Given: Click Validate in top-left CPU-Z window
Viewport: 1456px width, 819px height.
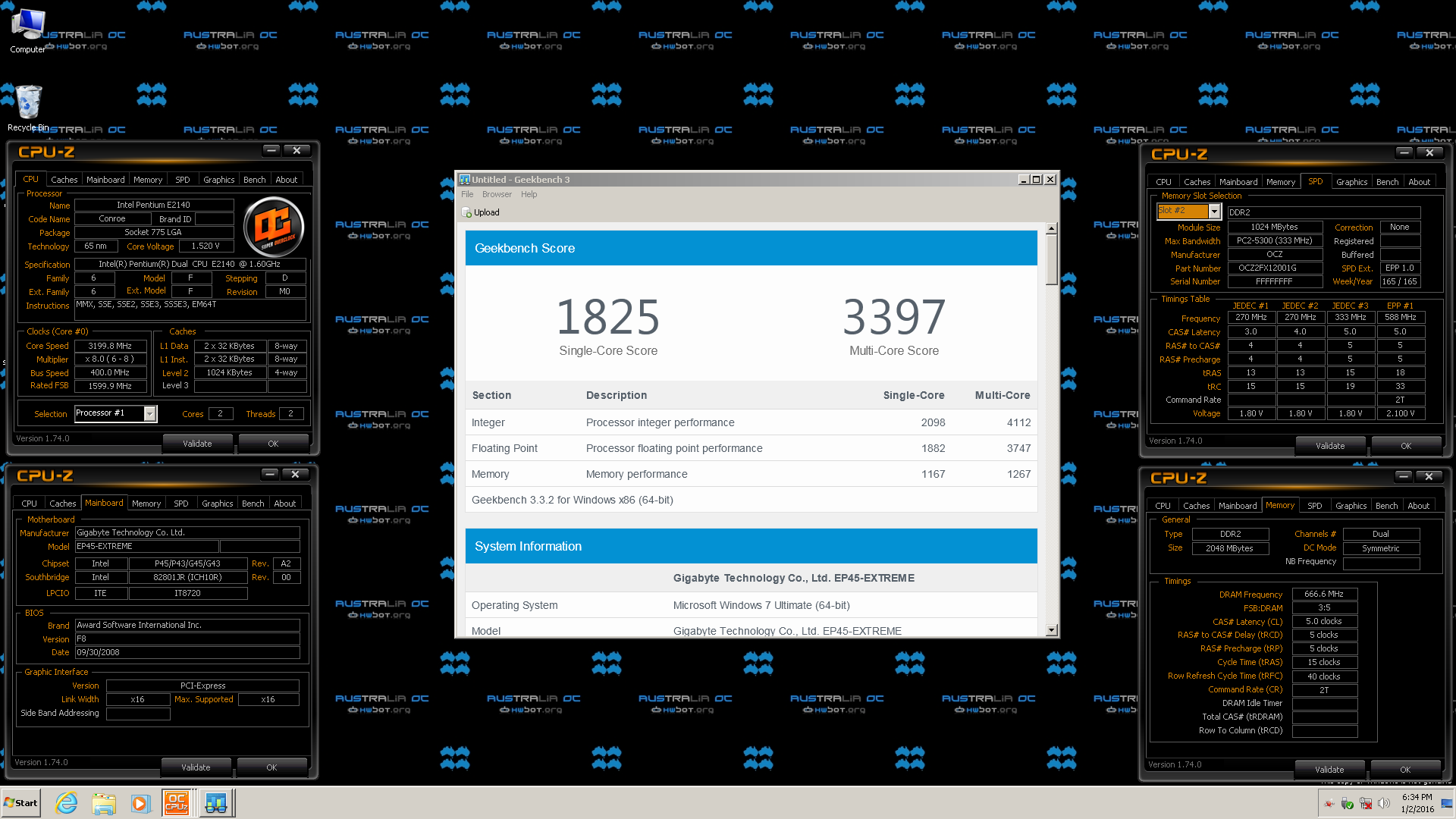Looking at the screenshot, I should click(197, 444).
